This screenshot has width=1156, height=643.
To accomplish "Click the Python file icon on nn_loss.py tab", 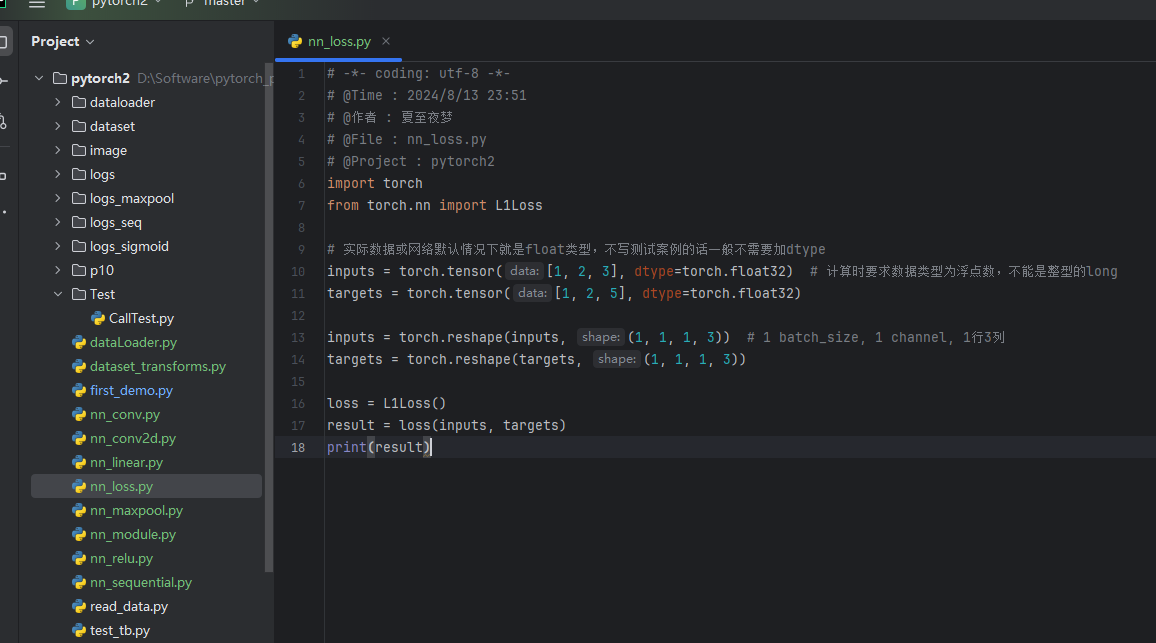I will (296, 41).
